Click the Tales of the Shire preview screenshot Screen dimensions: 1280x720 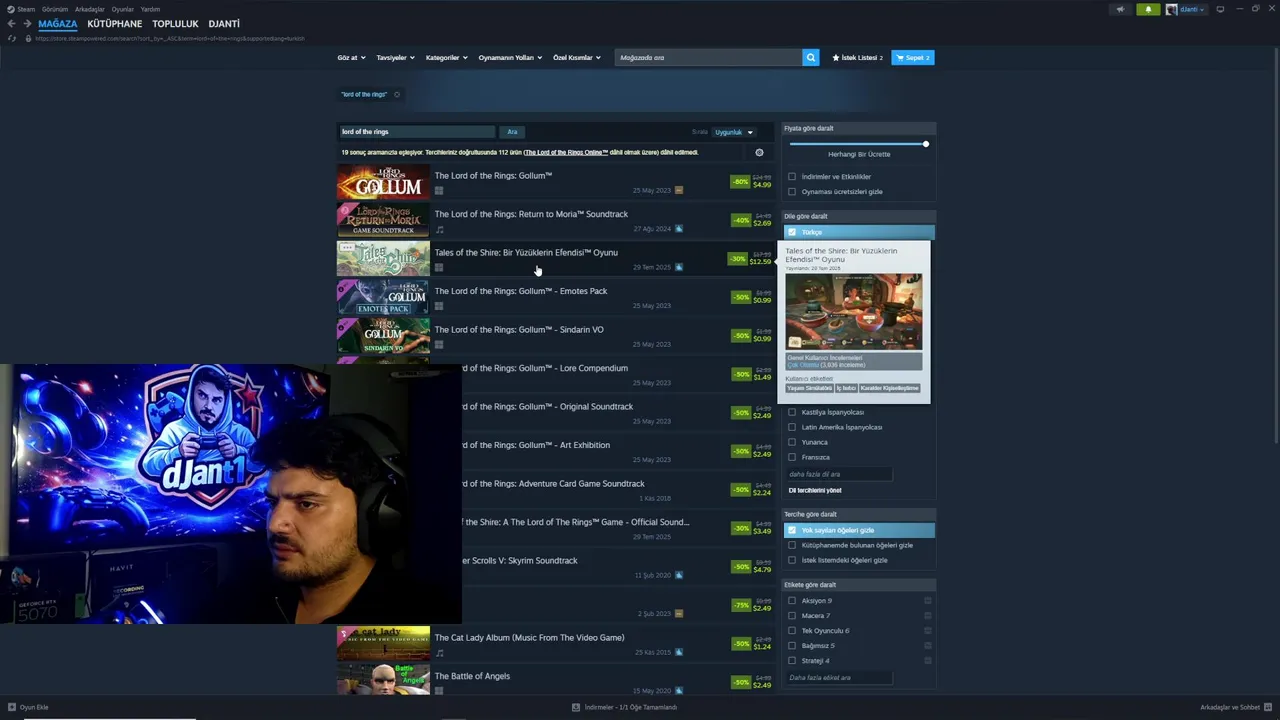(x=854, y=312)
